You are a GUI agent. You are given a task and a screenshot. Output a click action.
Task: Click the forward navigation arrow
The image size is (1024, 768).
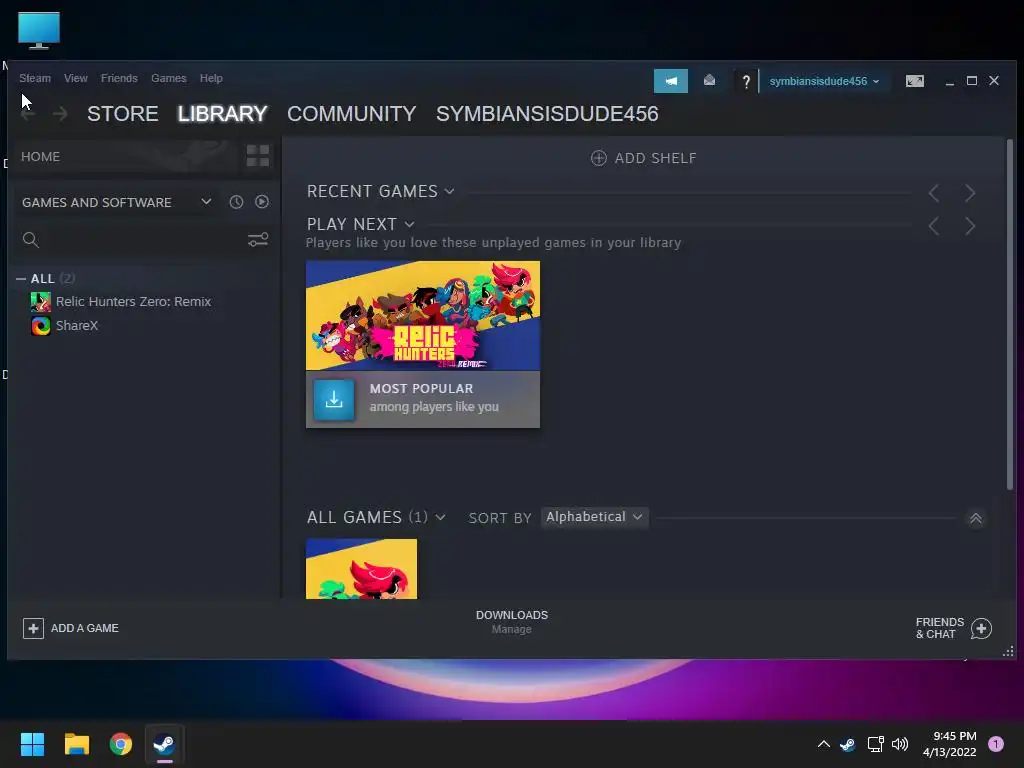pos(60,114)
